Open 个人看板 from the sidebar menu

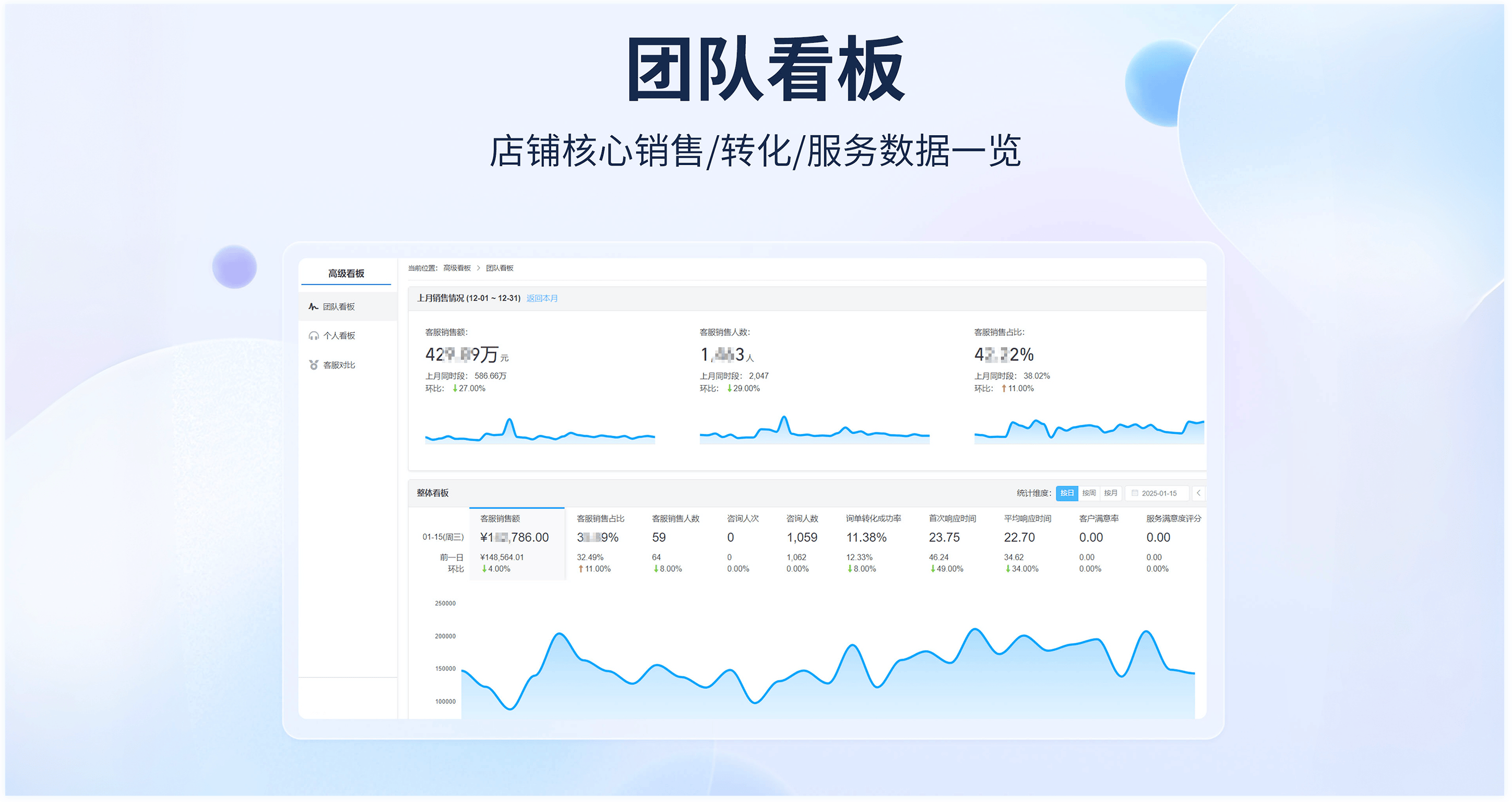(x=339, y=336)
